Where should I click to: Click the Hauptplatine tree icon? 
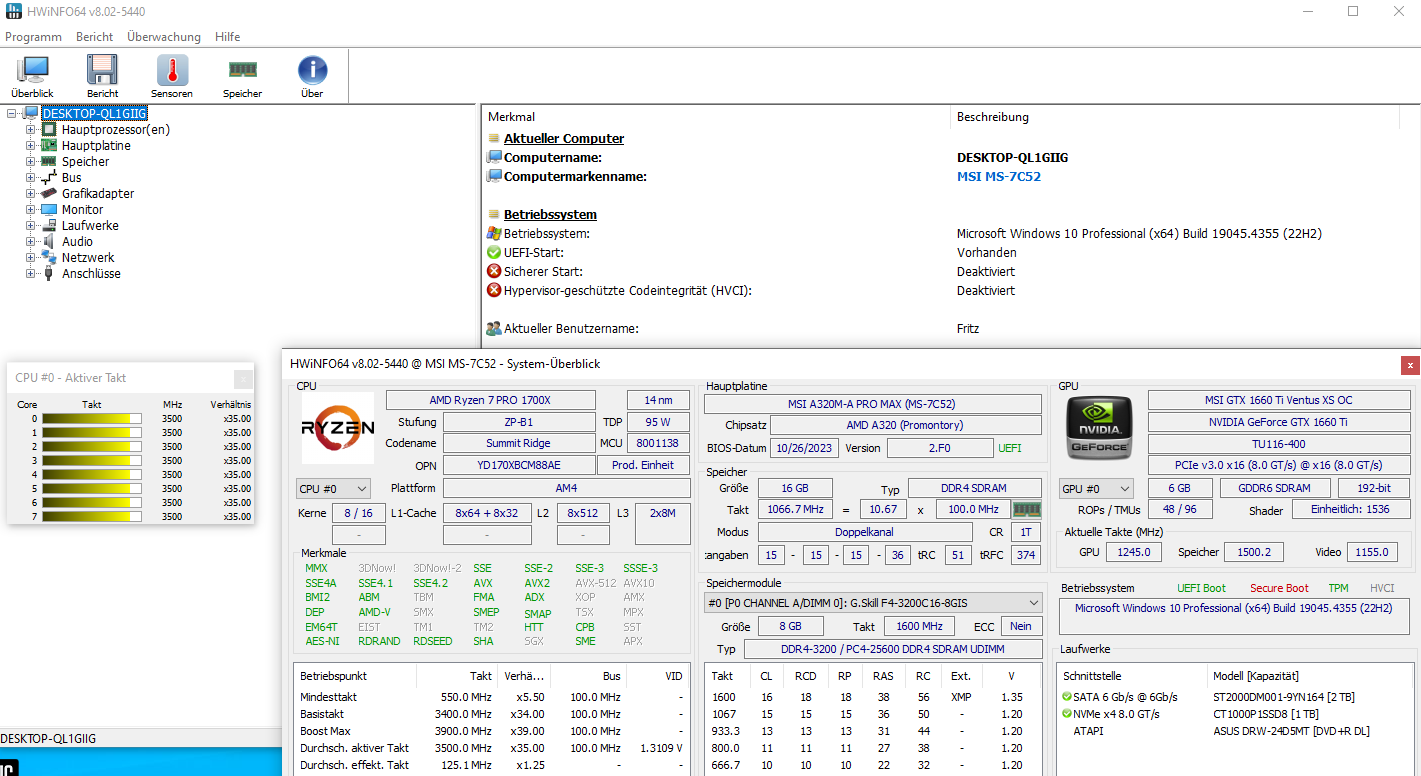pos(48,145)
